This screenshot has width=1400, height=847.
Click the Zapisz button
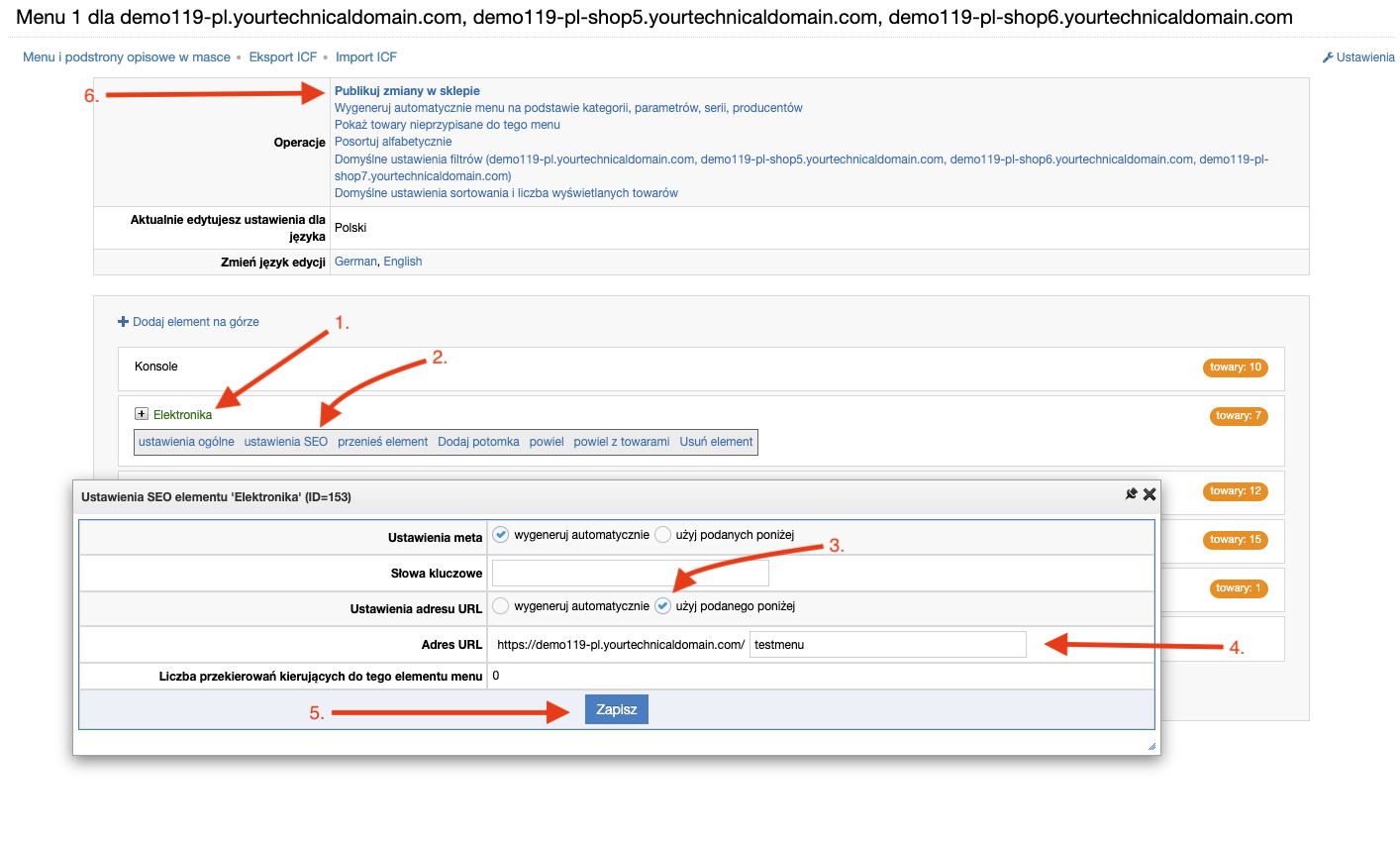click(x=617, y=709)
